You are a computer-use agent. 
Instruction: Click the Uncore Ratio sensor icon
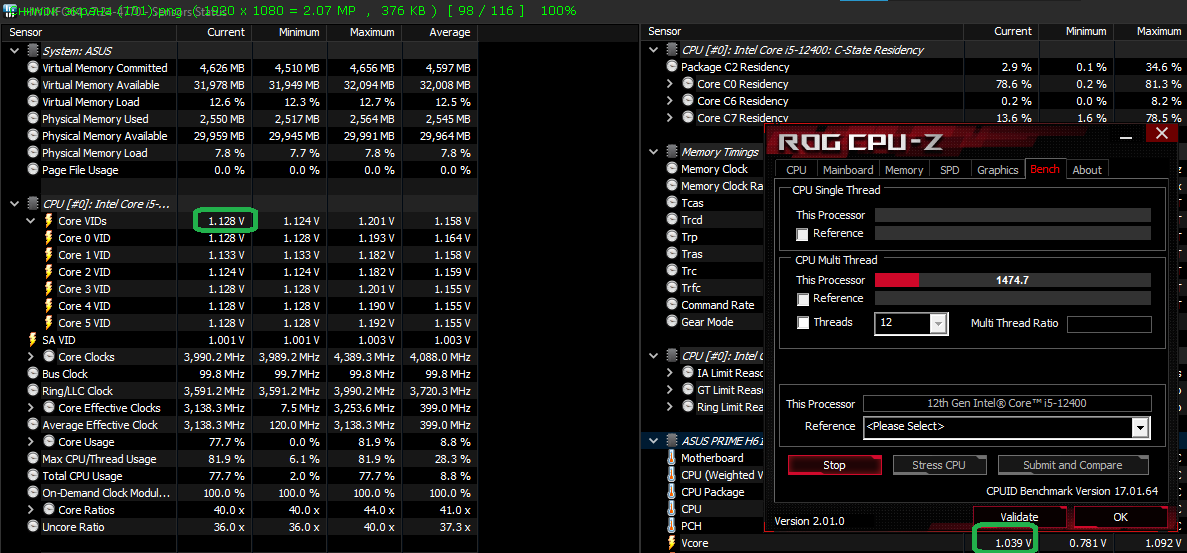(33, 527)
